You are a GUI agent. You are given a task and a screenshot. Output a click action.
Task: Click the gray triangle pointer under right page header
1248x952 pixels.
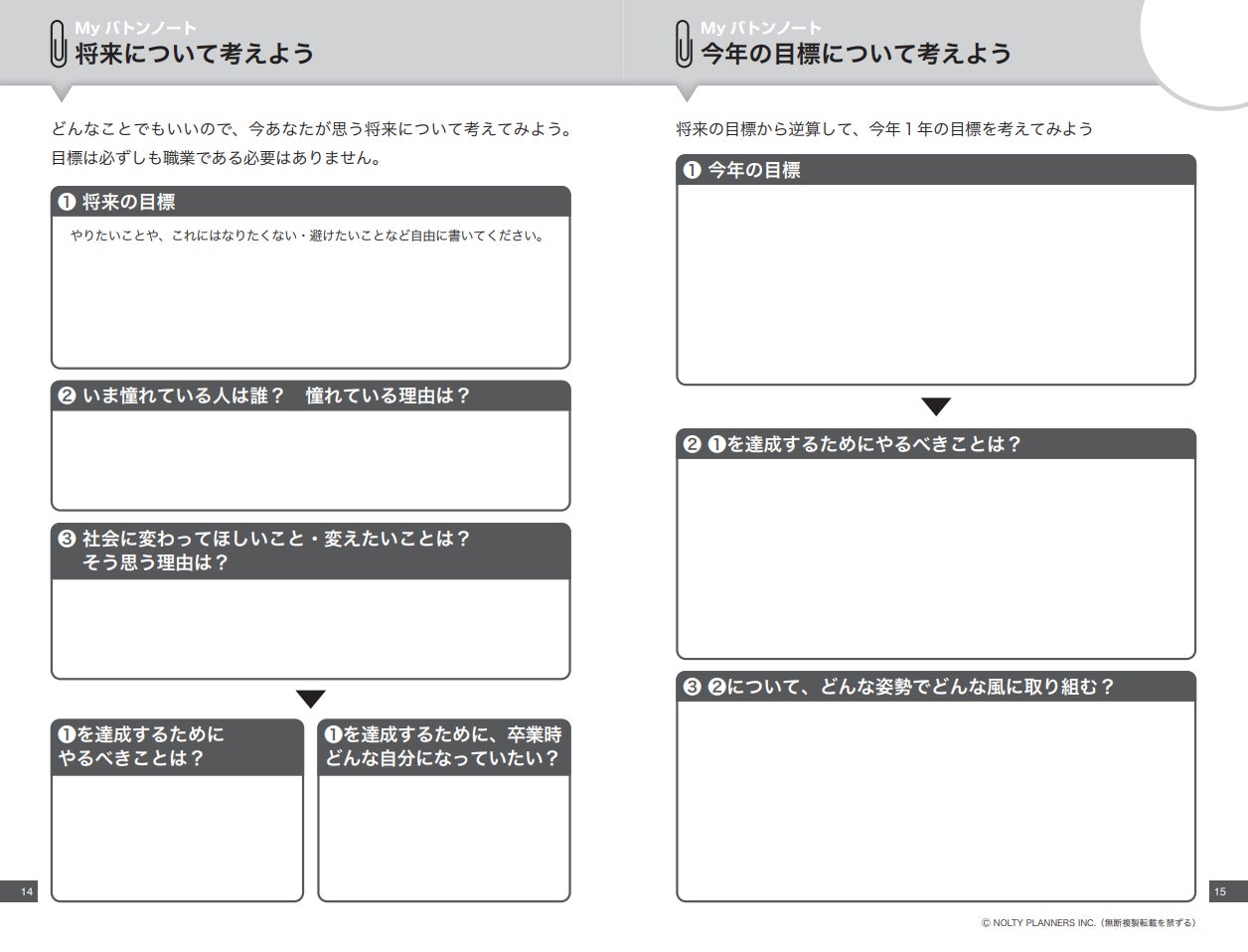point(687,93)
